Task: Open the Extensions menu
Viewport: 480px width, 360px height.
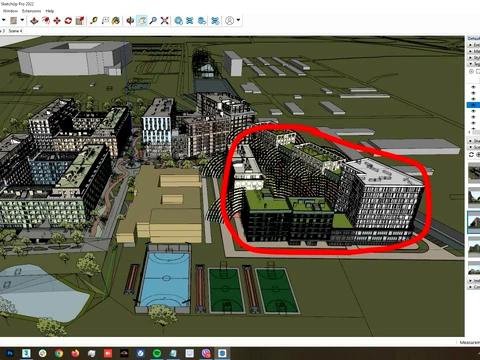Action: (31, 11)
